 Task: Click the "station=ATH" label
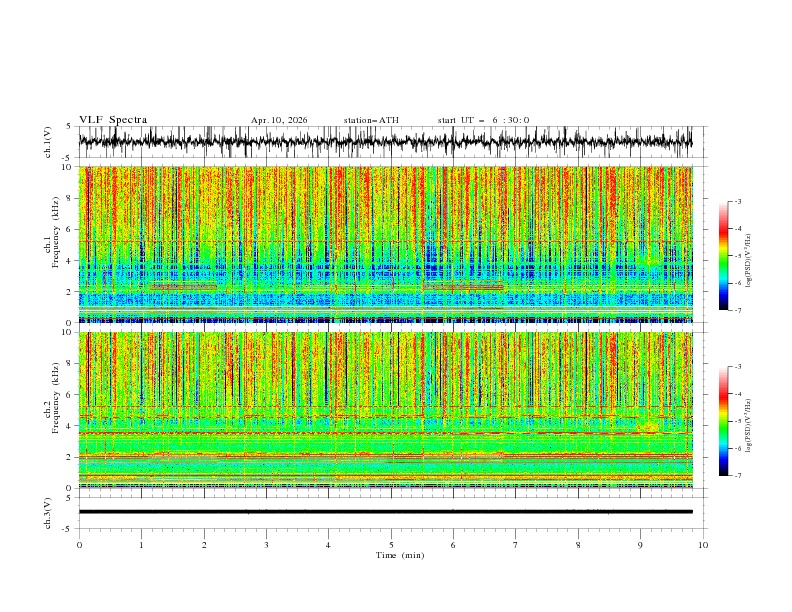371,120
